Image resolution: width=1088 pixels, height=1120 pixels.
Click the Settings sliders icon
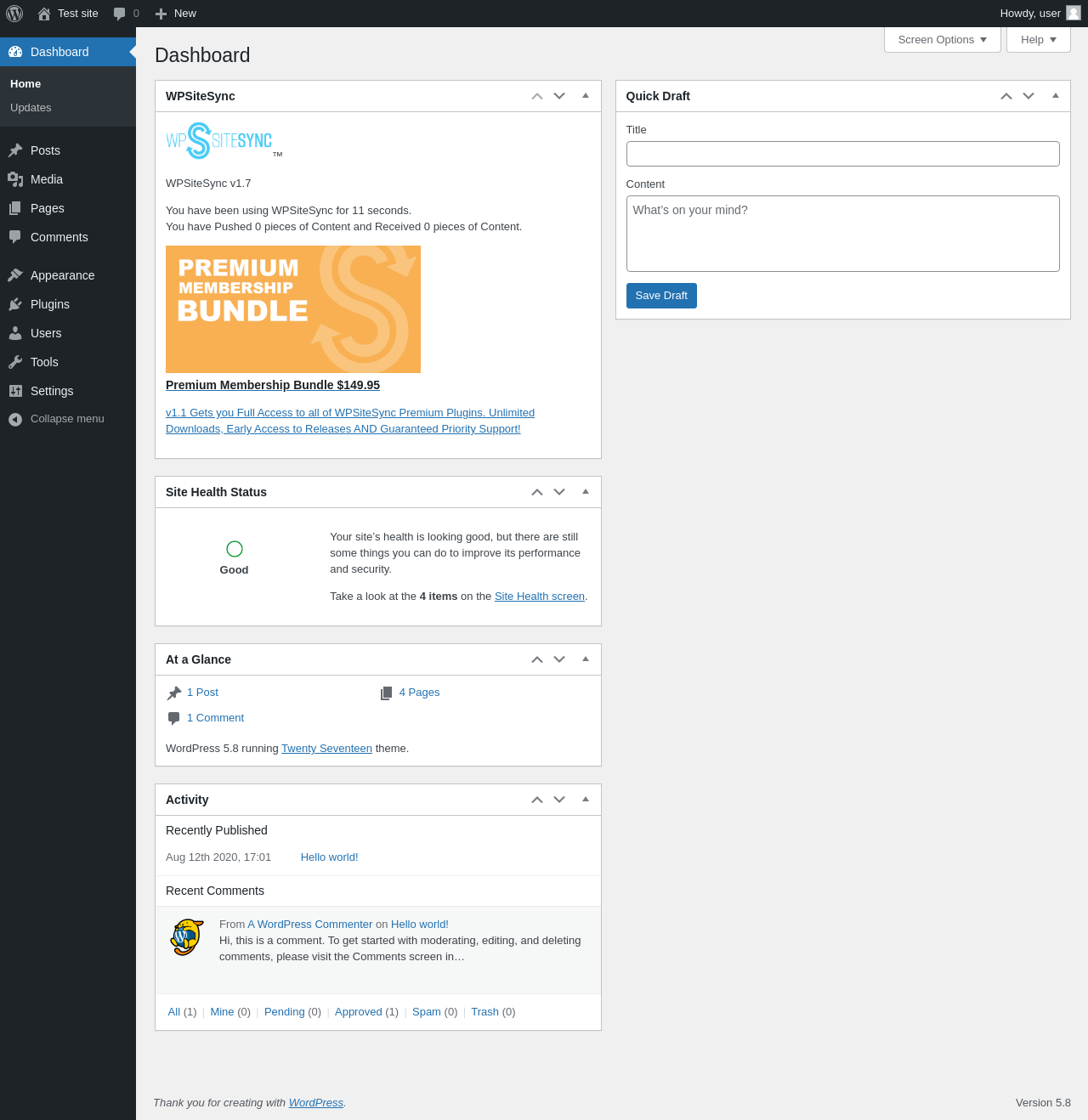click(15, 391)
